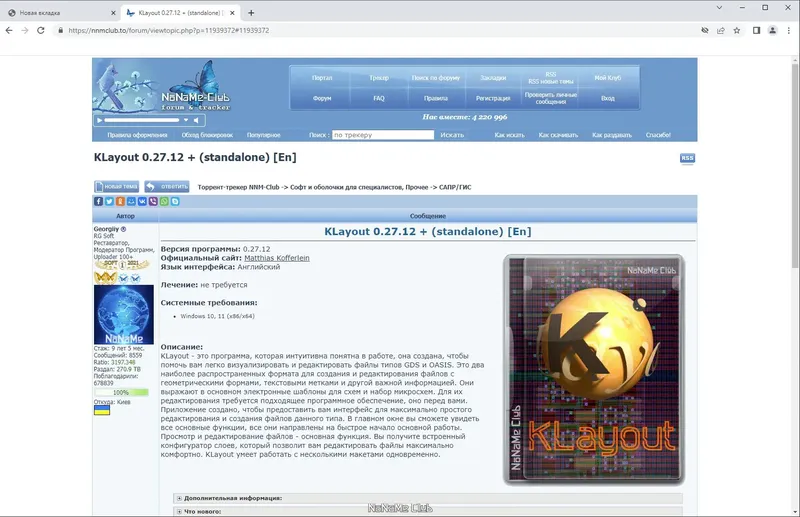Open Обход блокировок link
Screen dimensions: 800x517
click(207, 135)
